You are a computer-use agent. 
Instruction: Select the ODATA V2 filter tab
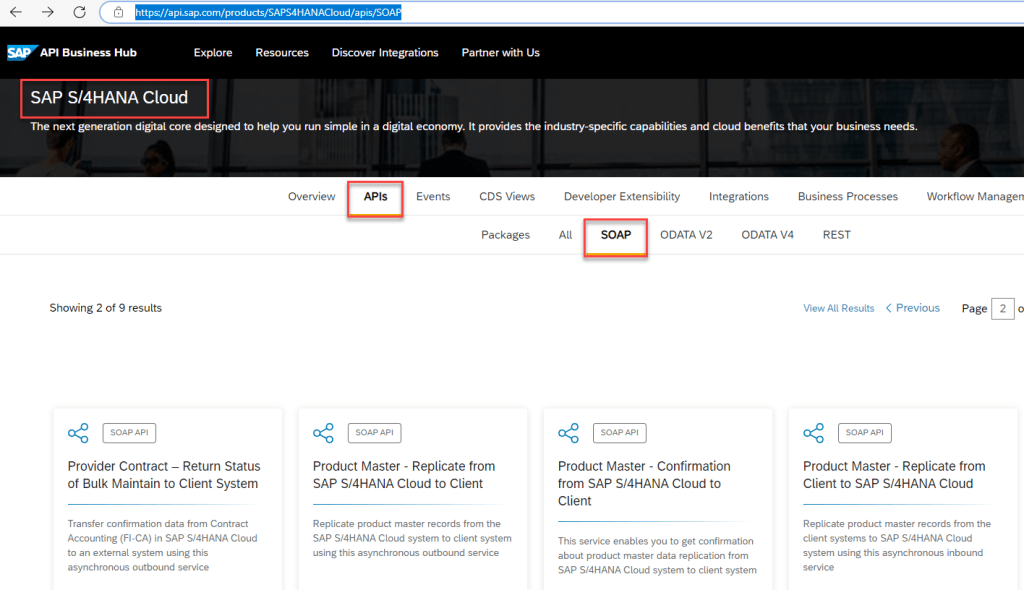[686, 235]
